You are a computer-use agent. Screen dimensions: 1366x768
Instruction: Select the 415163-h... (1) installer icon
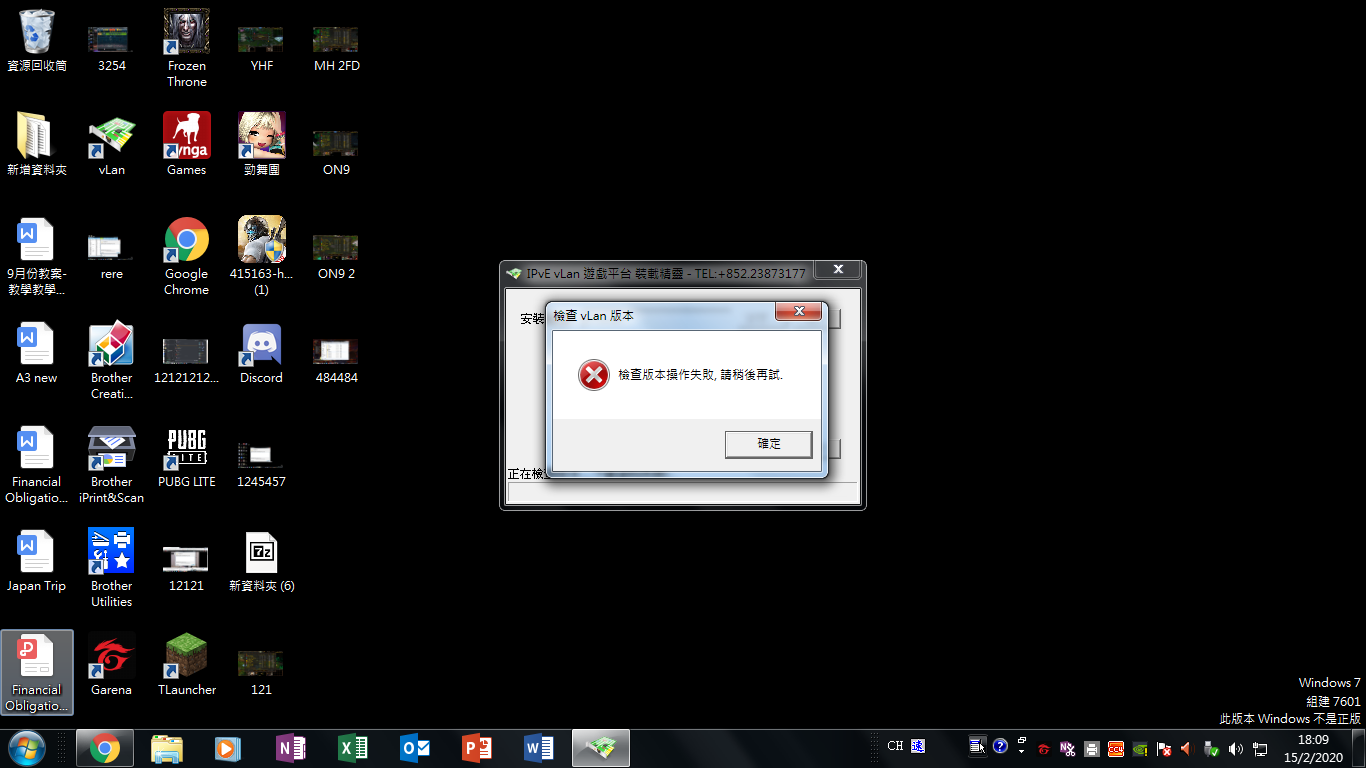[261, 257]
